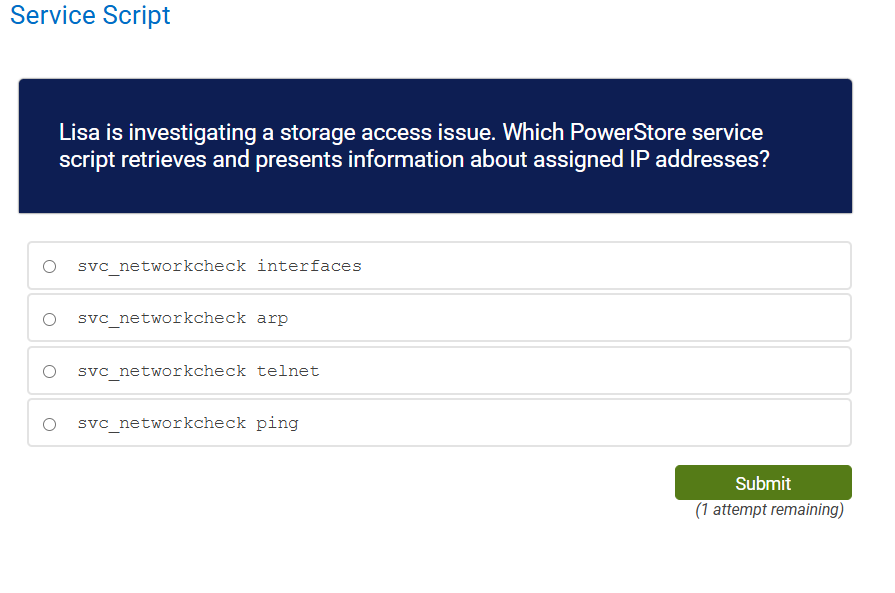Submit your chosen answer
895x593 pixels.
[763, 482]
